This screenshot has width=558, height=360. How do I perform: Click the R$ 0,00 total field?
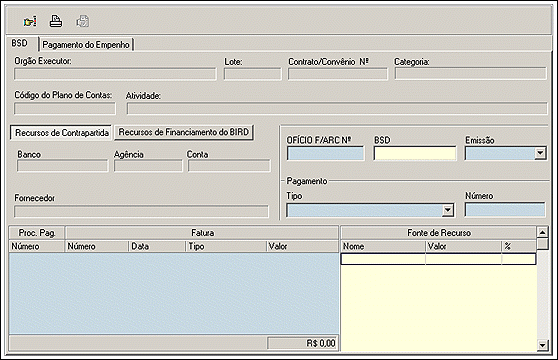pyautogui.click(x=302, y=343)
